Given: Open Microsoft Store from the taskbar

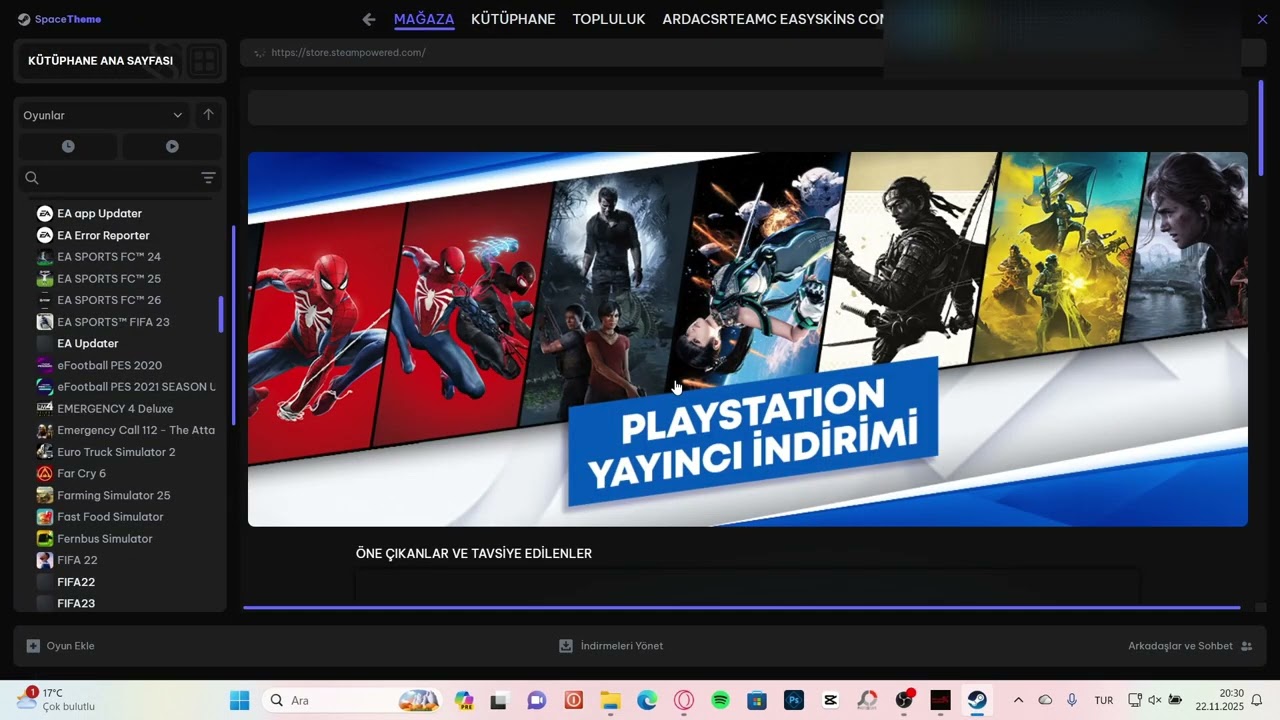Looking at the screenshot, I should [757, 700].
